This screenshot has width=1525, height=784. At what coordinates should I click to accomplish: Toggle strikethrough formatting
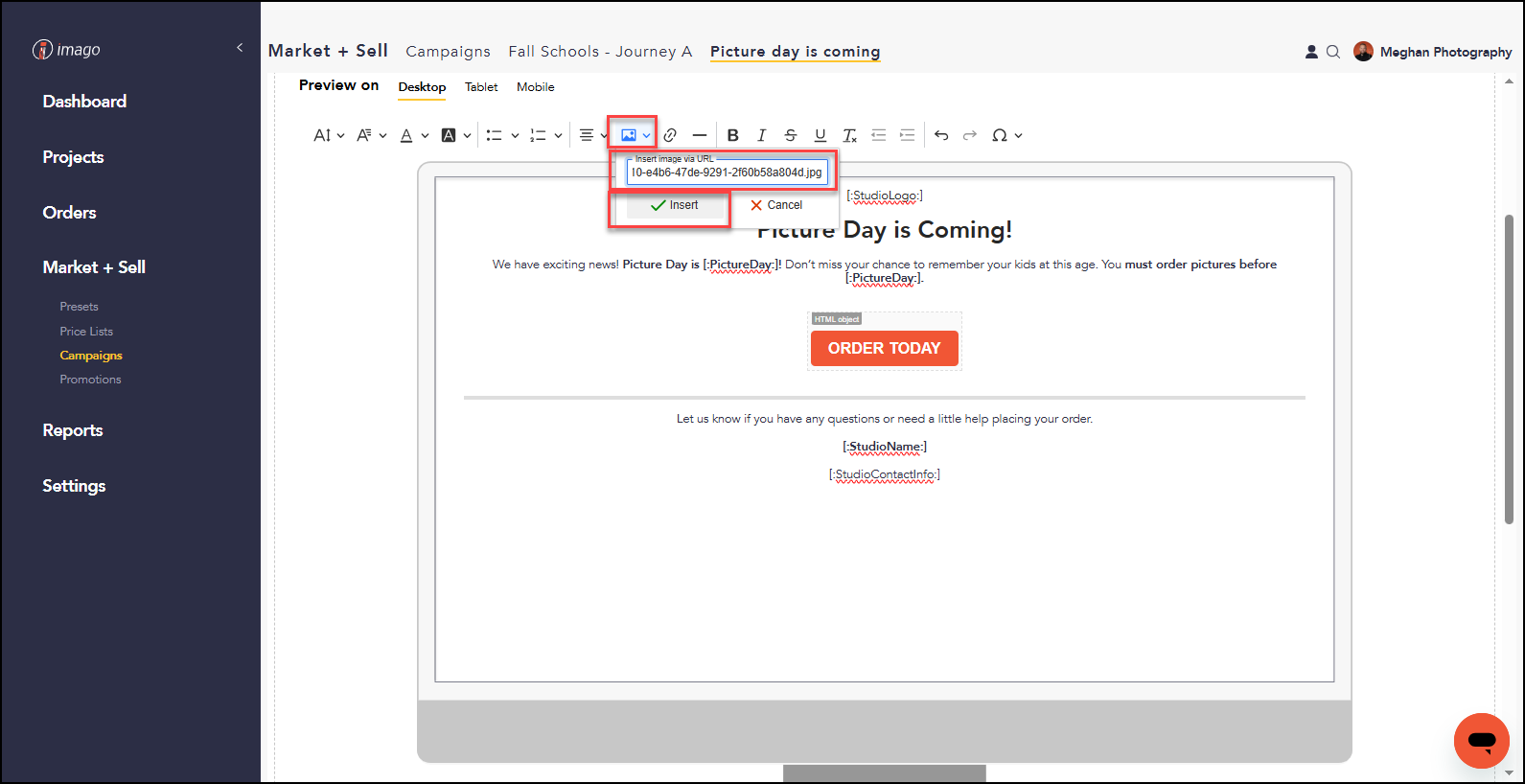[x=791, y=135]
